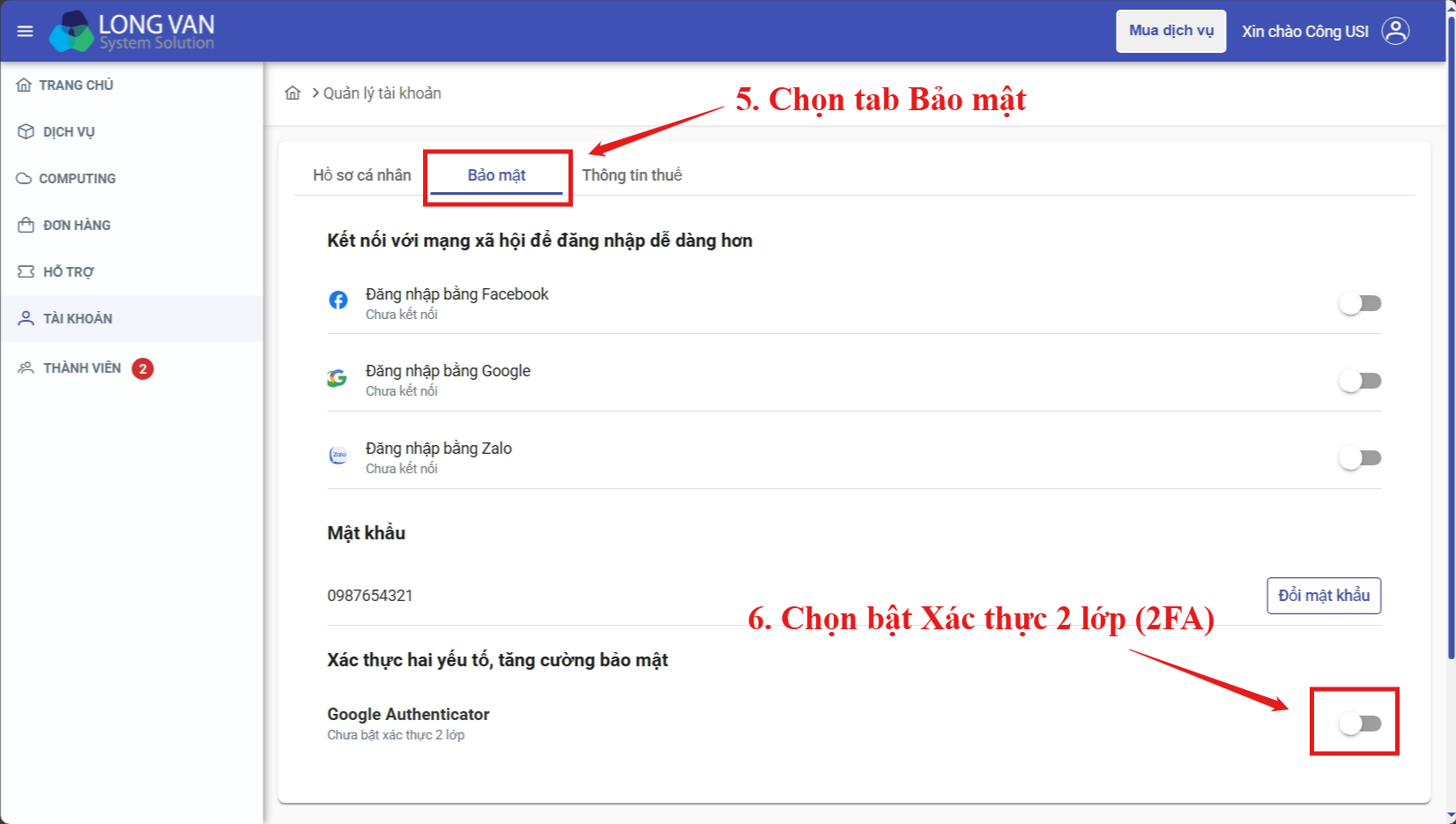The height and width of the screenshot is (824, 1456).
Task: Click the Mua dịch vụ button
Action: click(x=1171, y=31)
